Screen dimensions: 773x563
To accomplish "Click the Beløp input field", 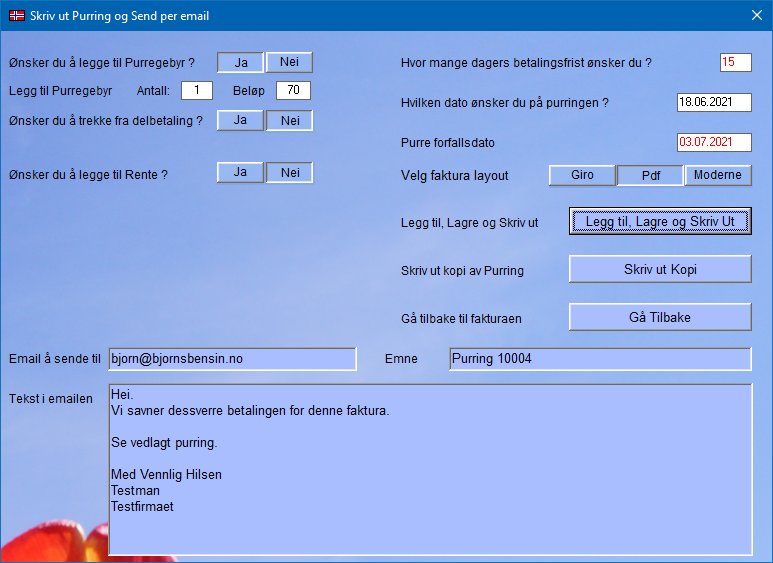I will [x=293, y=90].
